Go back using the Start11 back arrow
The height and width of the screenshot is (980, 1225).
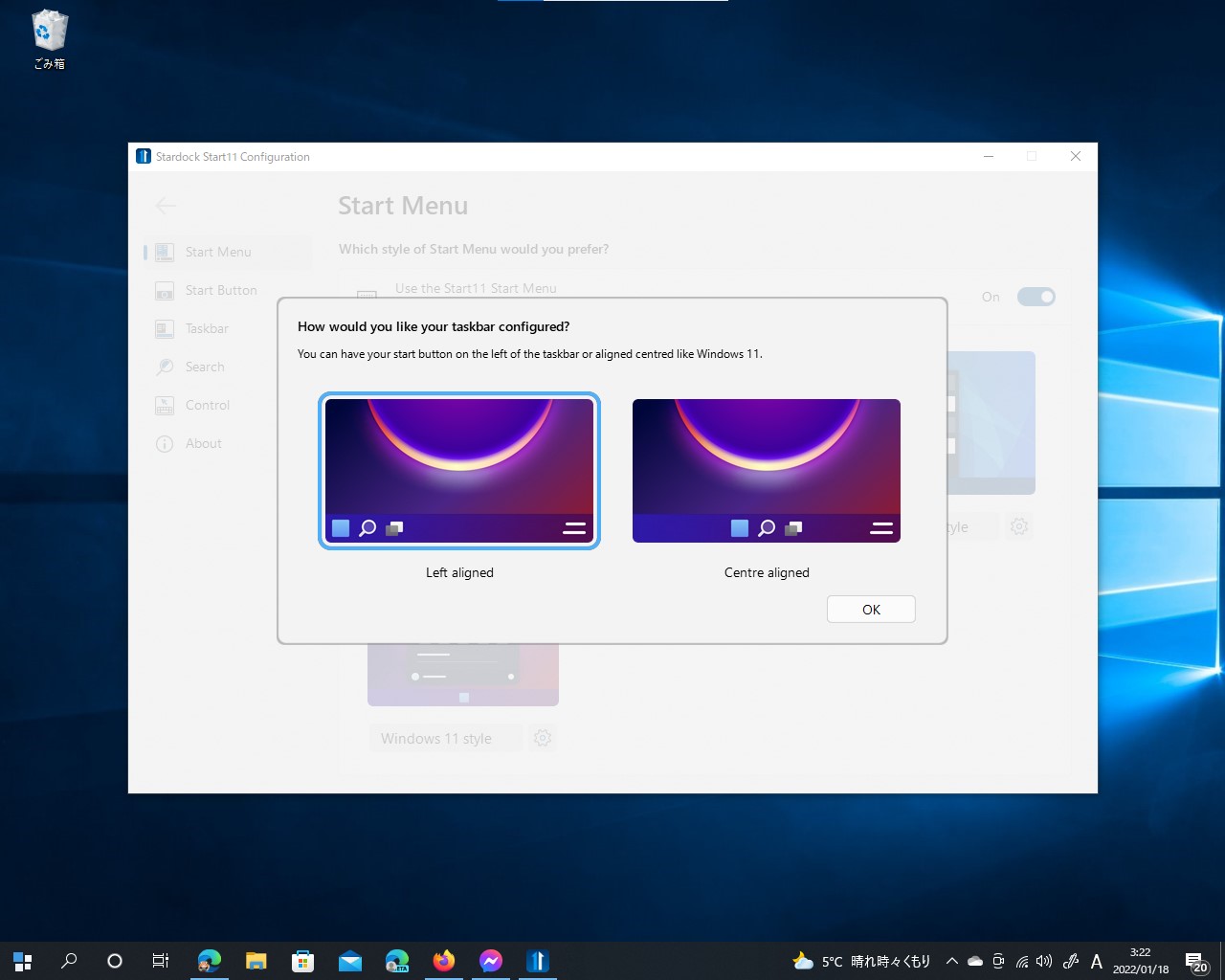click(166, 206)
